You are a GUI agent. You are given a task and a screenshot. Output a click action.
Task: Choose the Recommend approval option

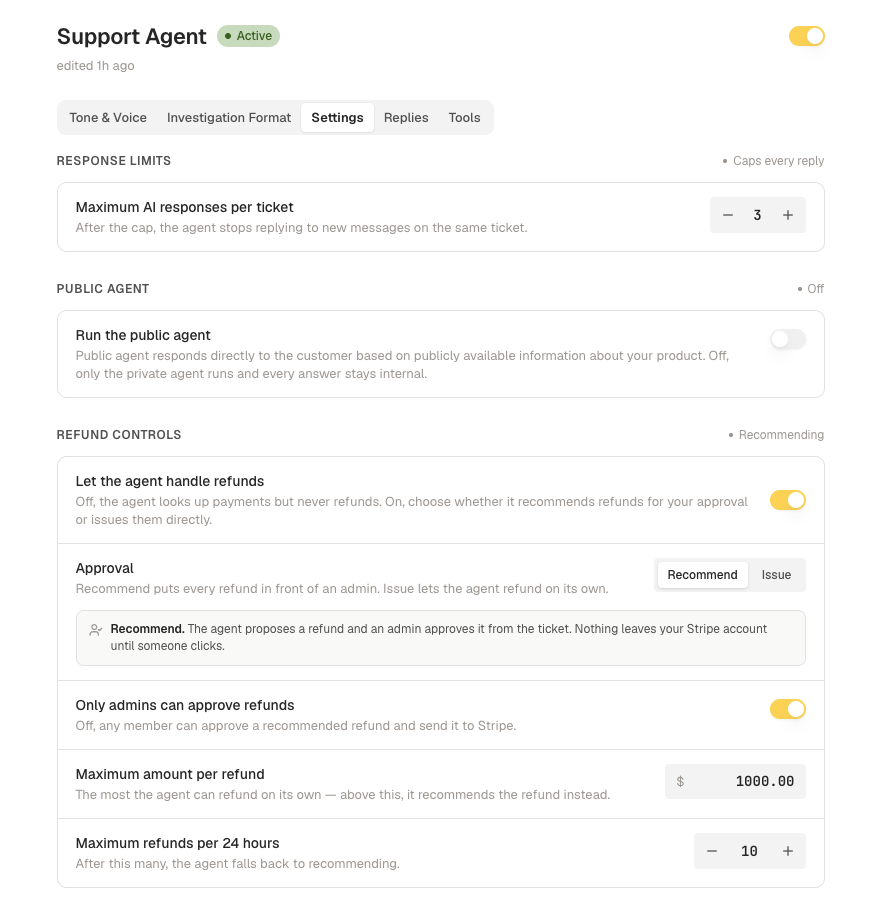(x=702, y=575)
